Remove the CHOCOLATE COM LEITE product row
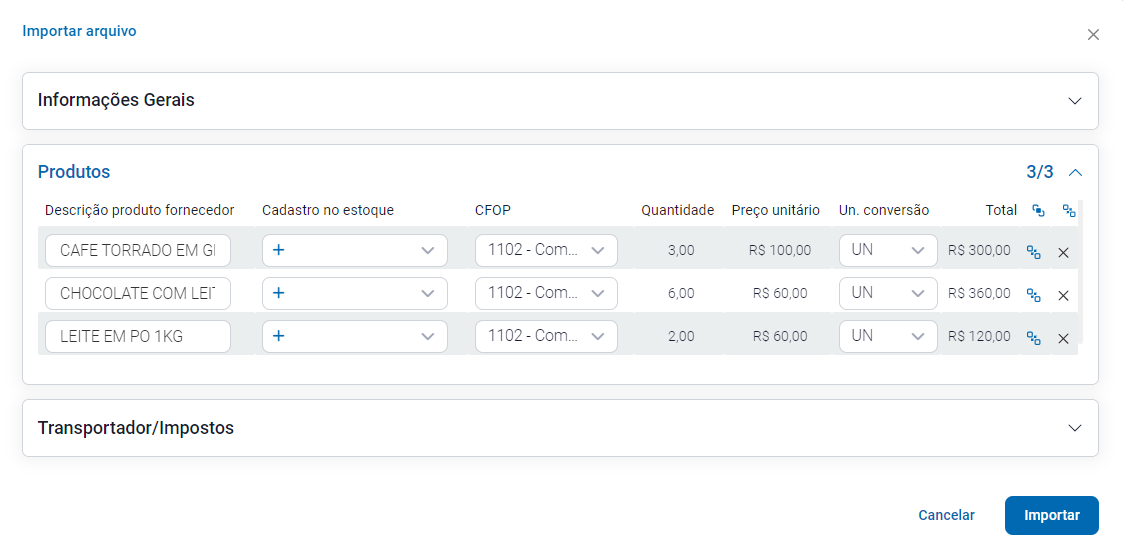Screen dimensions: 1123x555 (1063, 295)
